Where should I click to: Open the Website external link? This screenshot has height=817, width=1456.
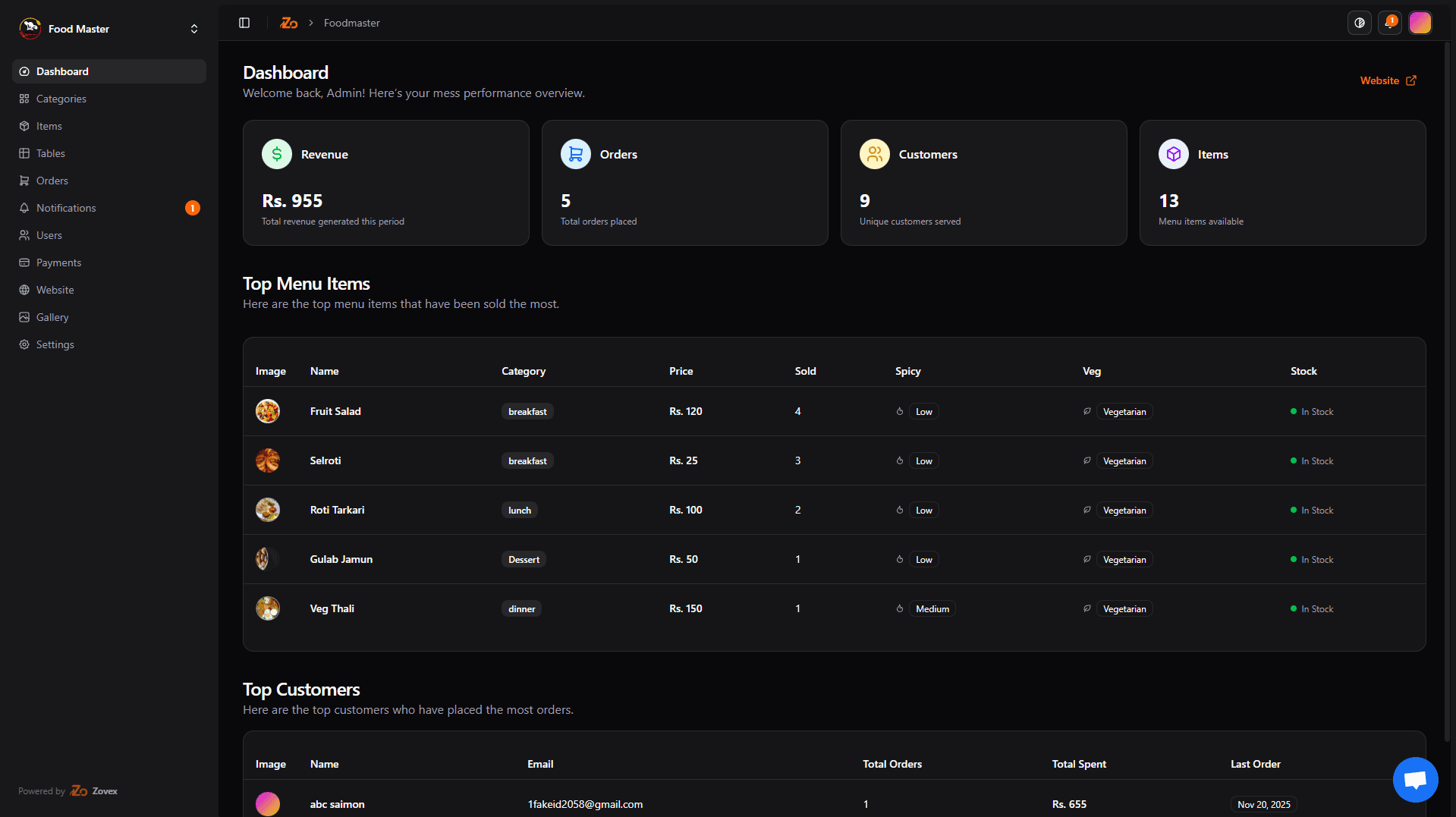pyautogui.click(x=1388, y=80)
